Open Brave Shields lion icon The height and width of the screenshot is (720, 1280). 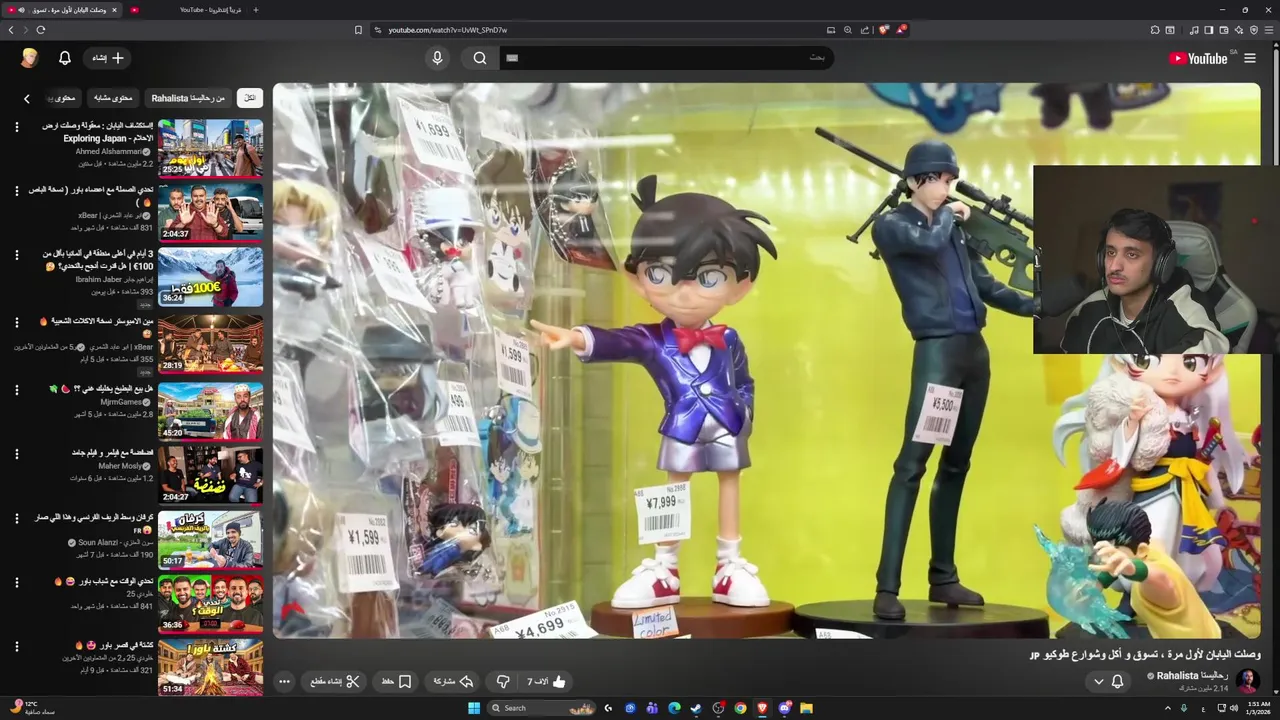(x=883, y=30)
